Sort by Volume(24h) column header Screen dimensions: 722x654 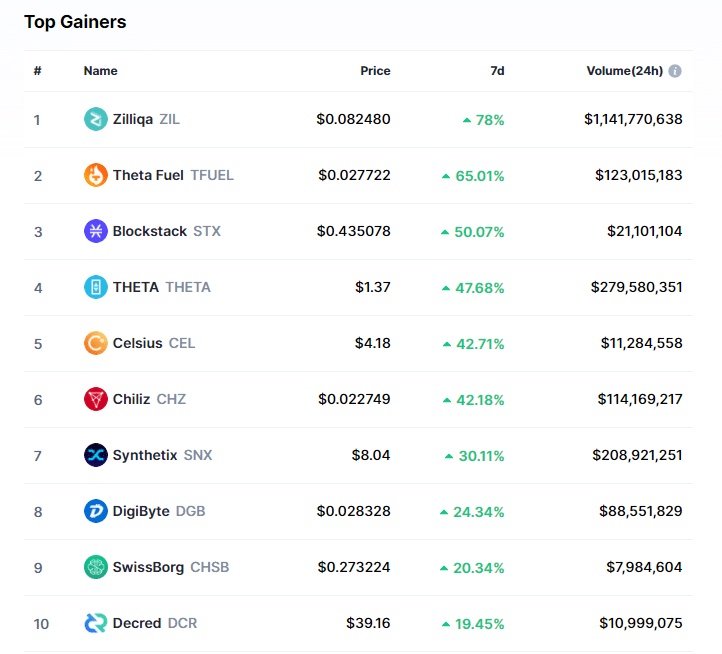pyautogui.click(x=624, y=71)
